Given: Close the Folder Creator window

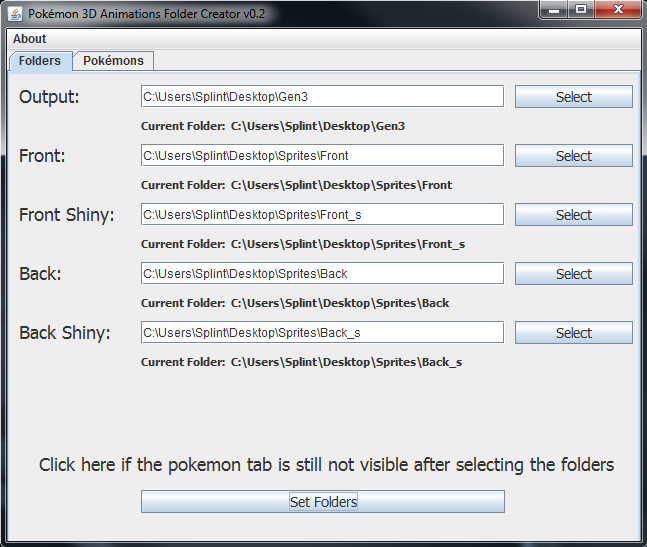Looking at the screenshot, I should click(616, 10).
